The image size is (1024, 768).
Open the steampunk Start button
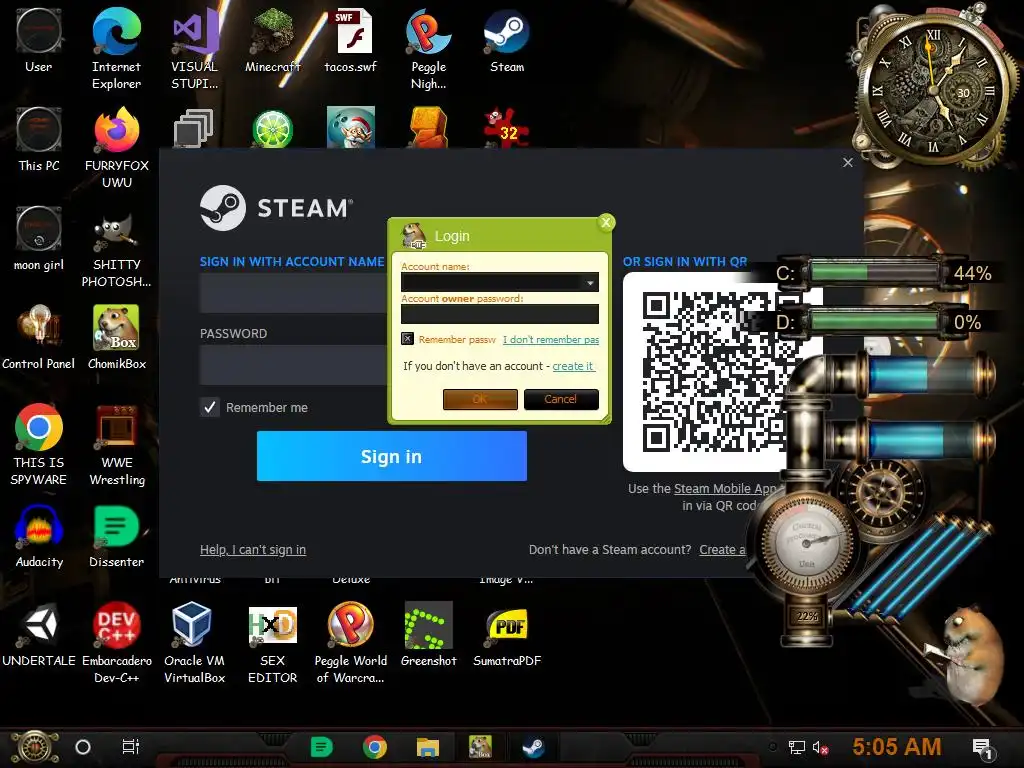click(35, 748)
